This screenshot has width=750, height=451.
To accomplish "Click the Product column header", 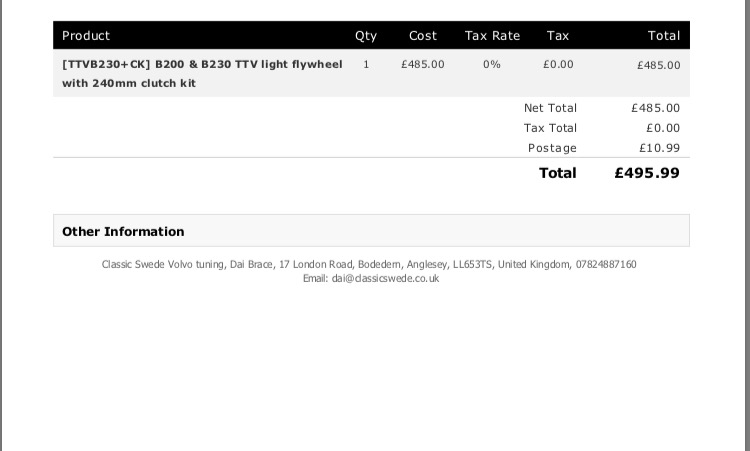I will pyautogui.click(x=86, y=35).
